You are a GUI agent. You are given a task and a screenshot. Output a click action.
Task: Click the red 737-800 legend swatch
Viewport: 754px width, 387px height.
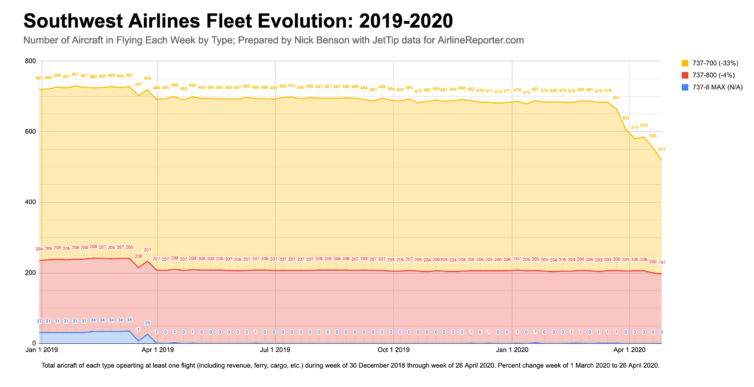click(685, 75)
